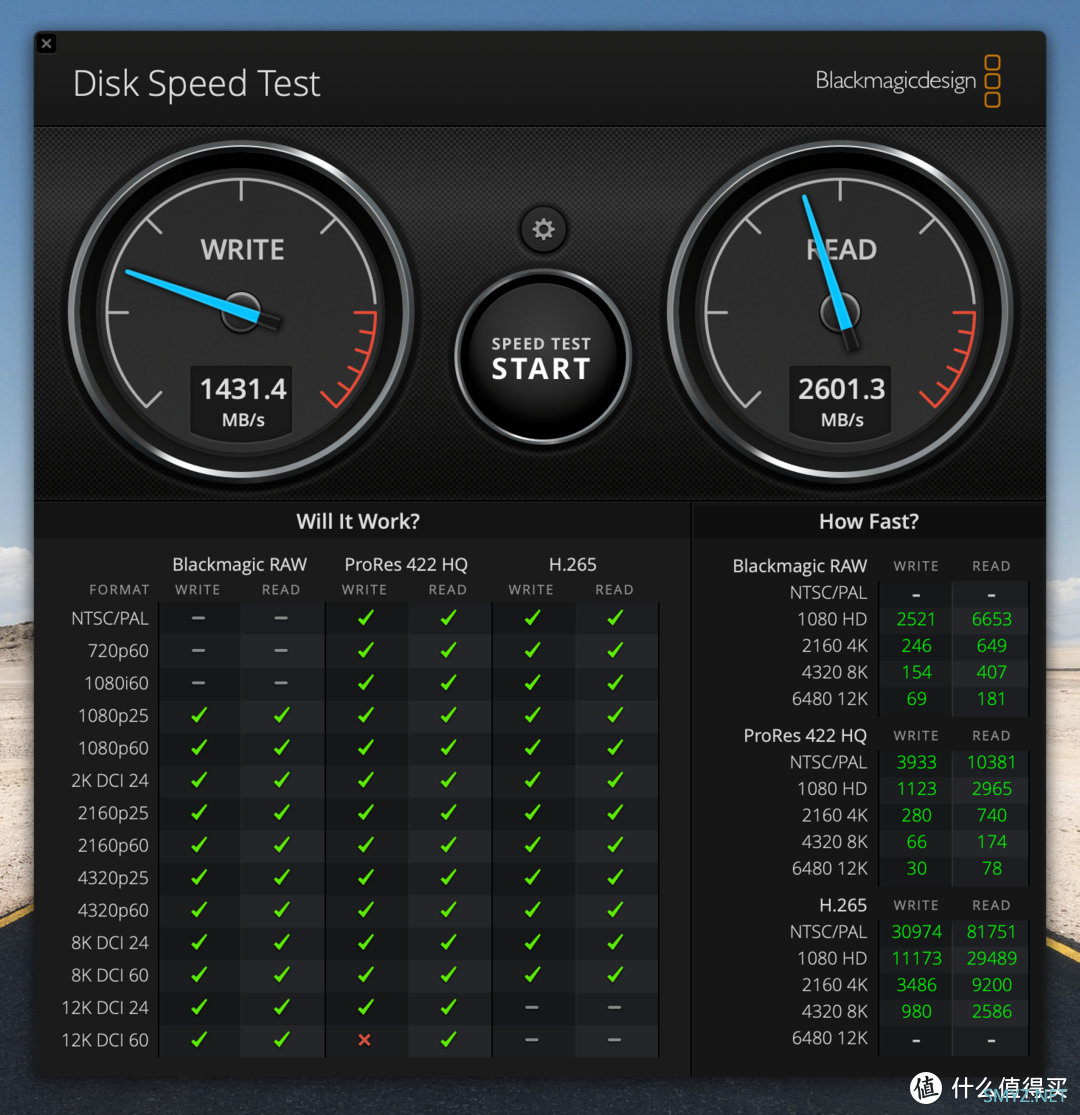Click ProRes 422 HQ NTSC/PAL read value 10381
Viewport: 1080px width, 1115px height.
[x=991, y=762]
